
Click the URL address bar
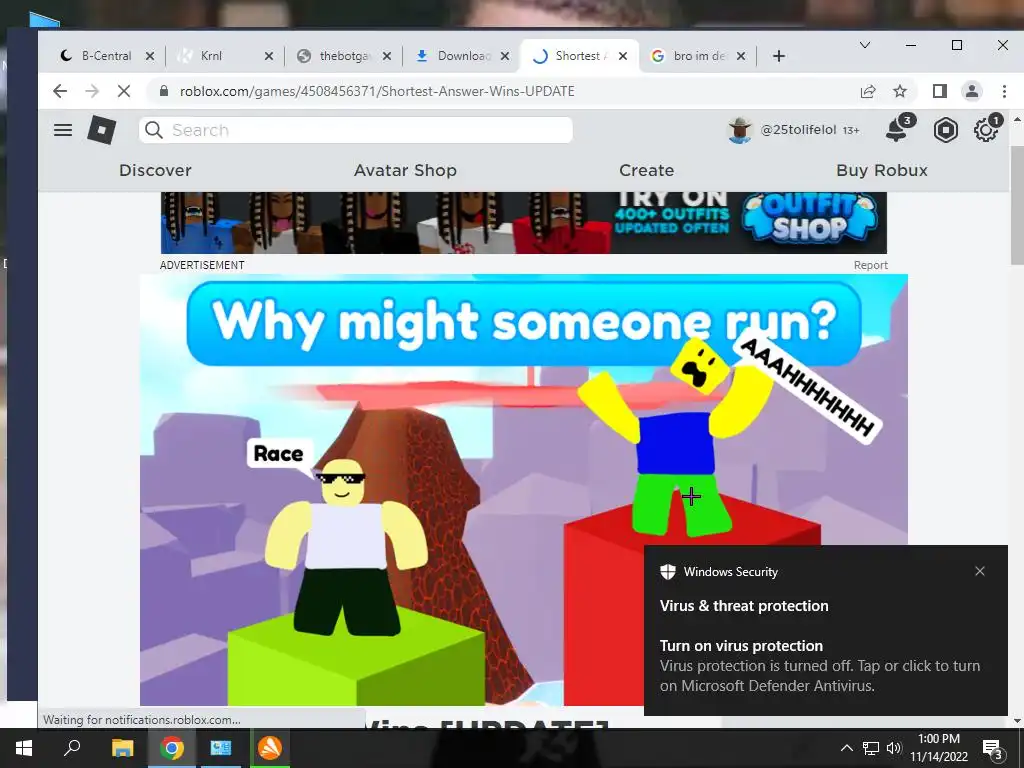(509, 91)
